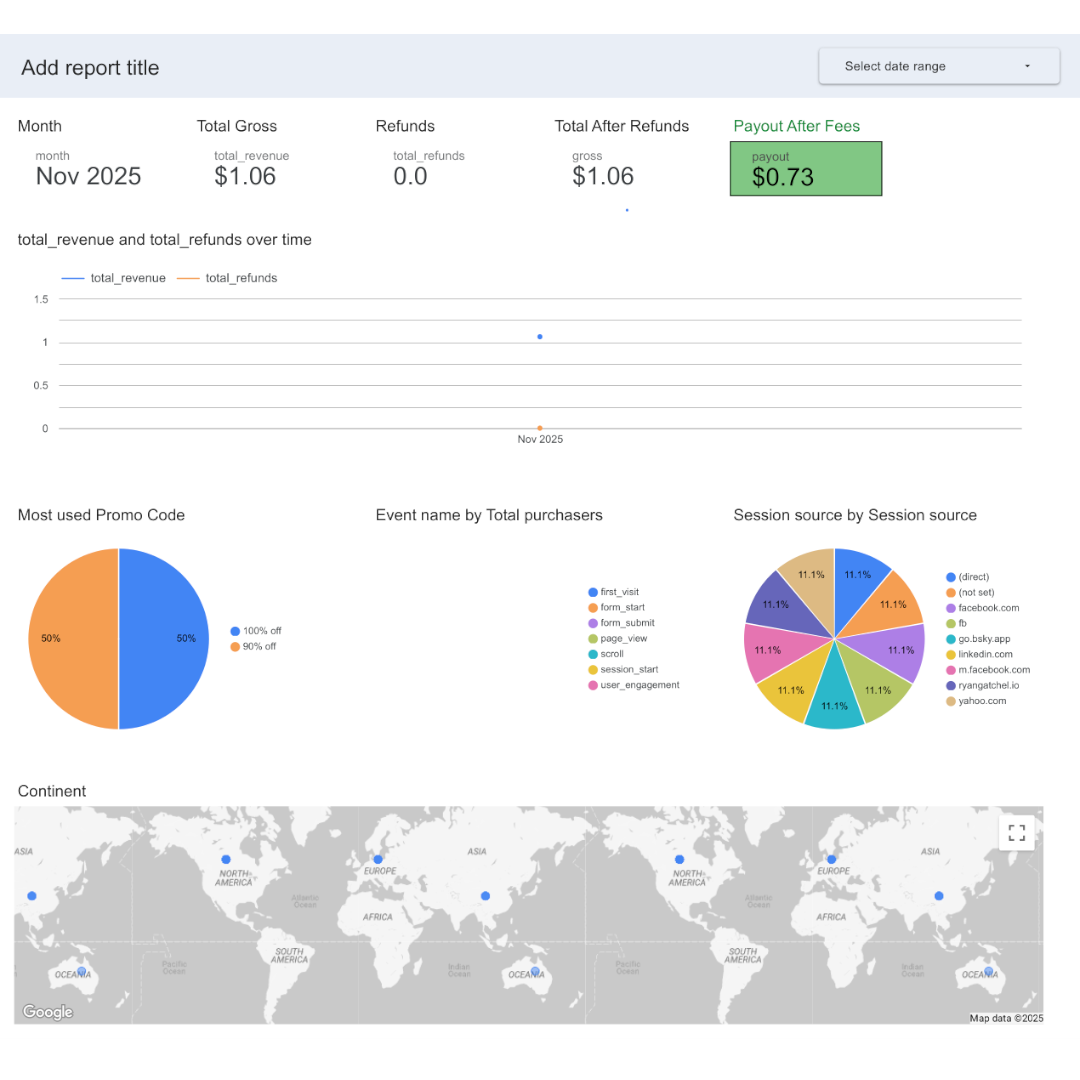The width and height of the screenshot is (1080, 1080).
Task: Click the first_visit legend item
Action: coord(618,592)
